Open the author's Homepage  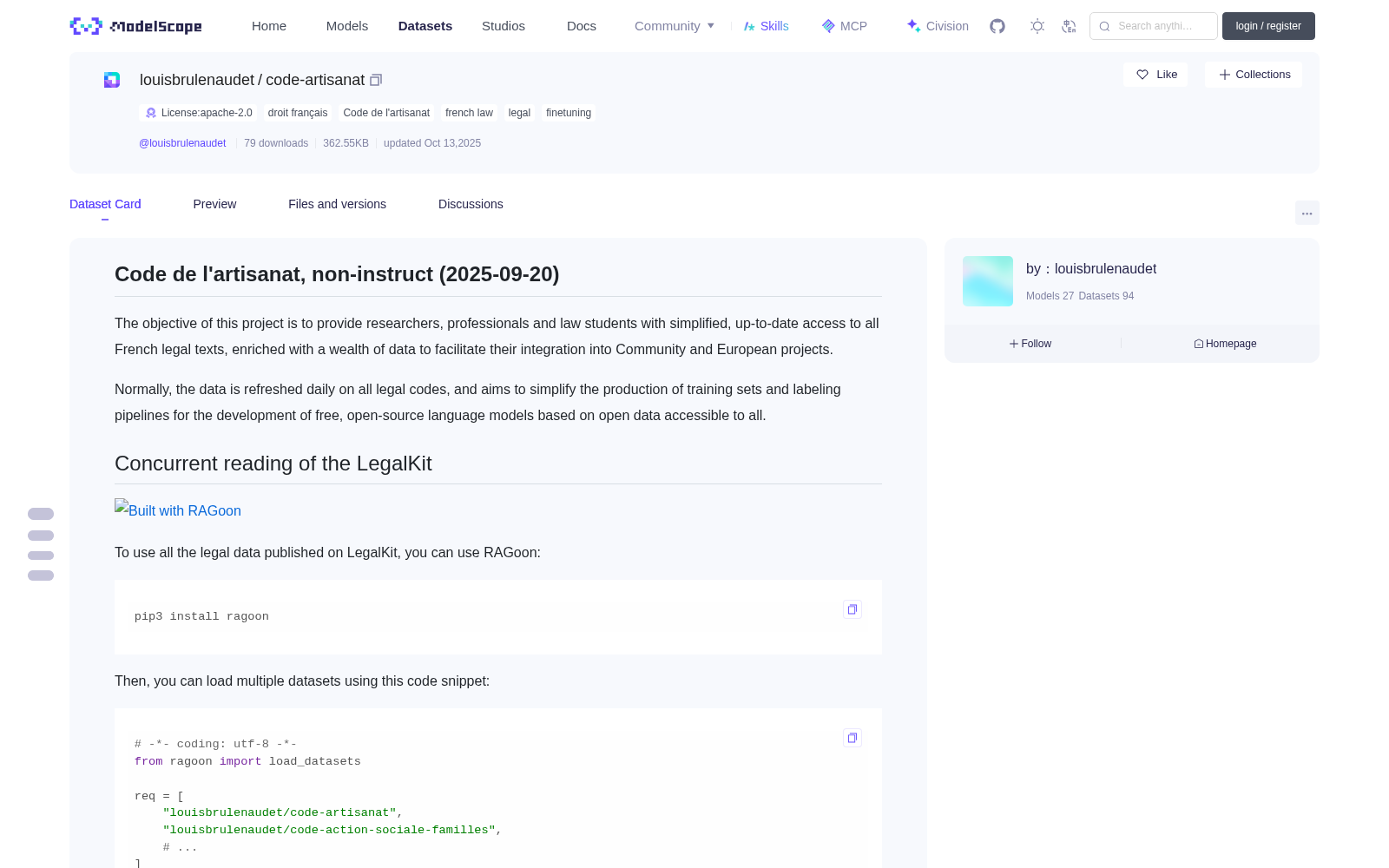pos(1225,344)
